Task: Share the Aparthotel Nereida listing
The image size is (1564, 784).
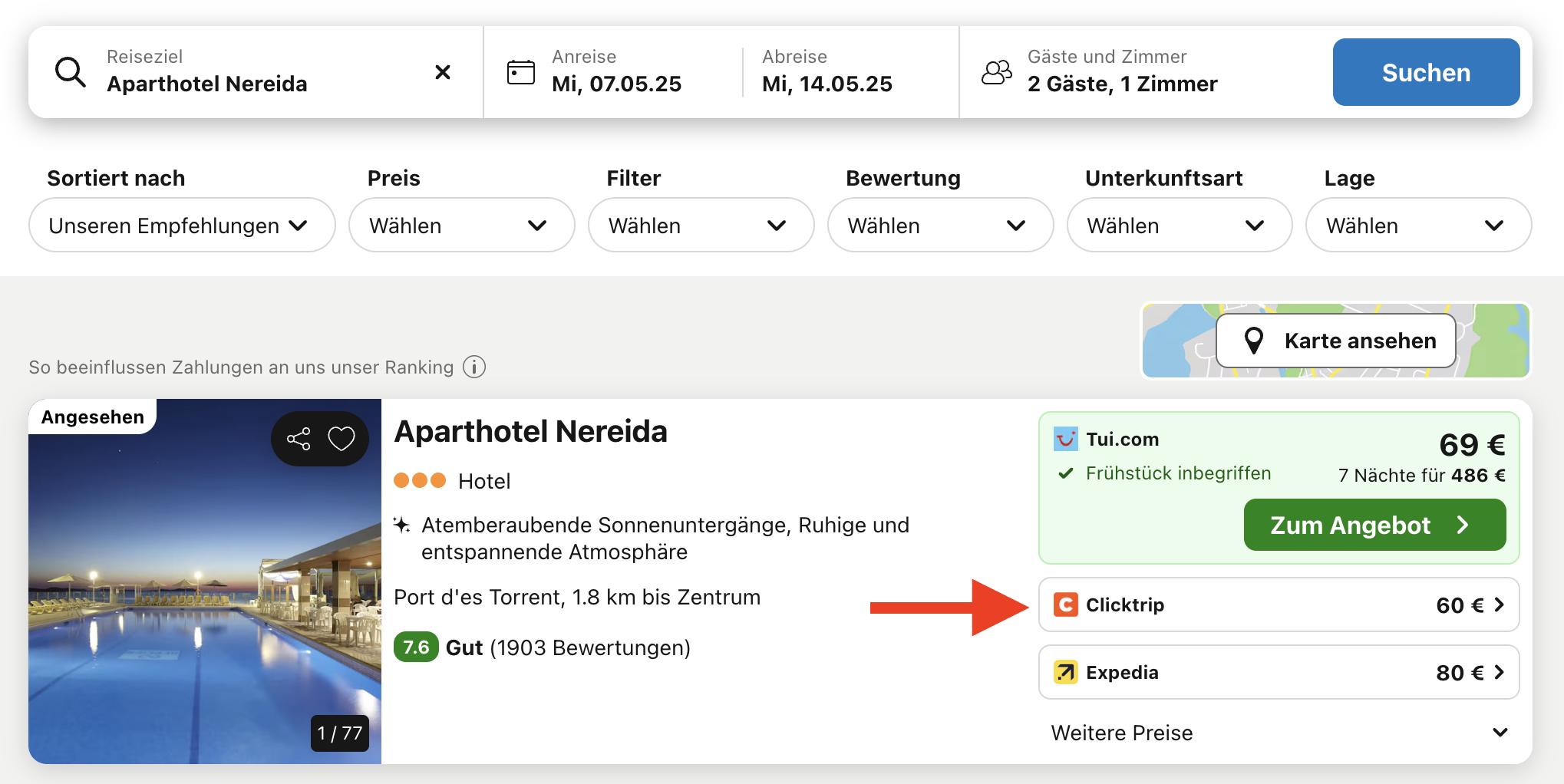Action: [299, 439]
